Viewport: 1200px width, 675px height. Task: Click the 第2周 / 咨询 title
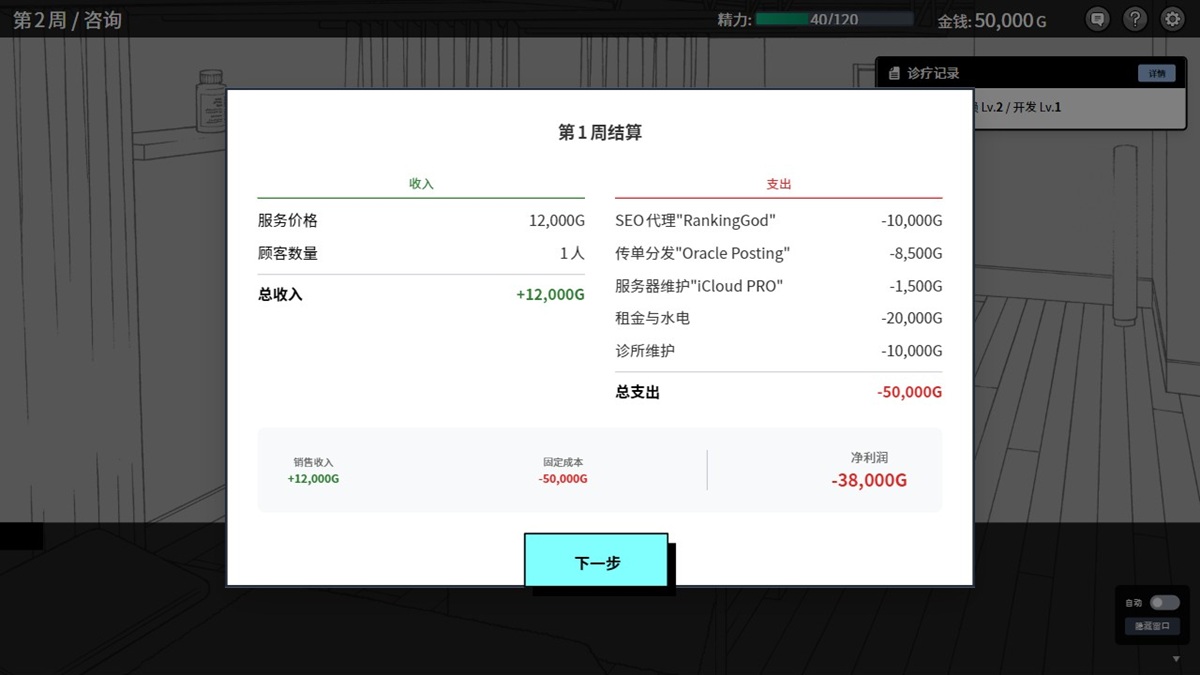66,20
